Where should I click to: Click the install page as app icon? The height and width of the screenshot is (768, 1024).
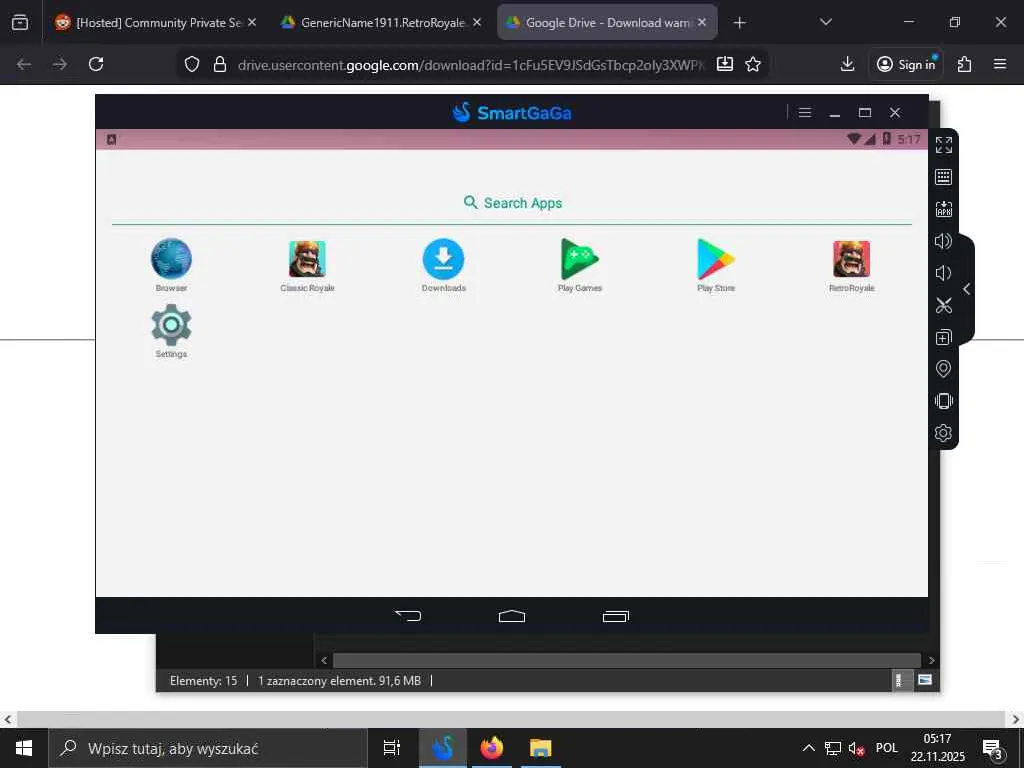point(725,64)
